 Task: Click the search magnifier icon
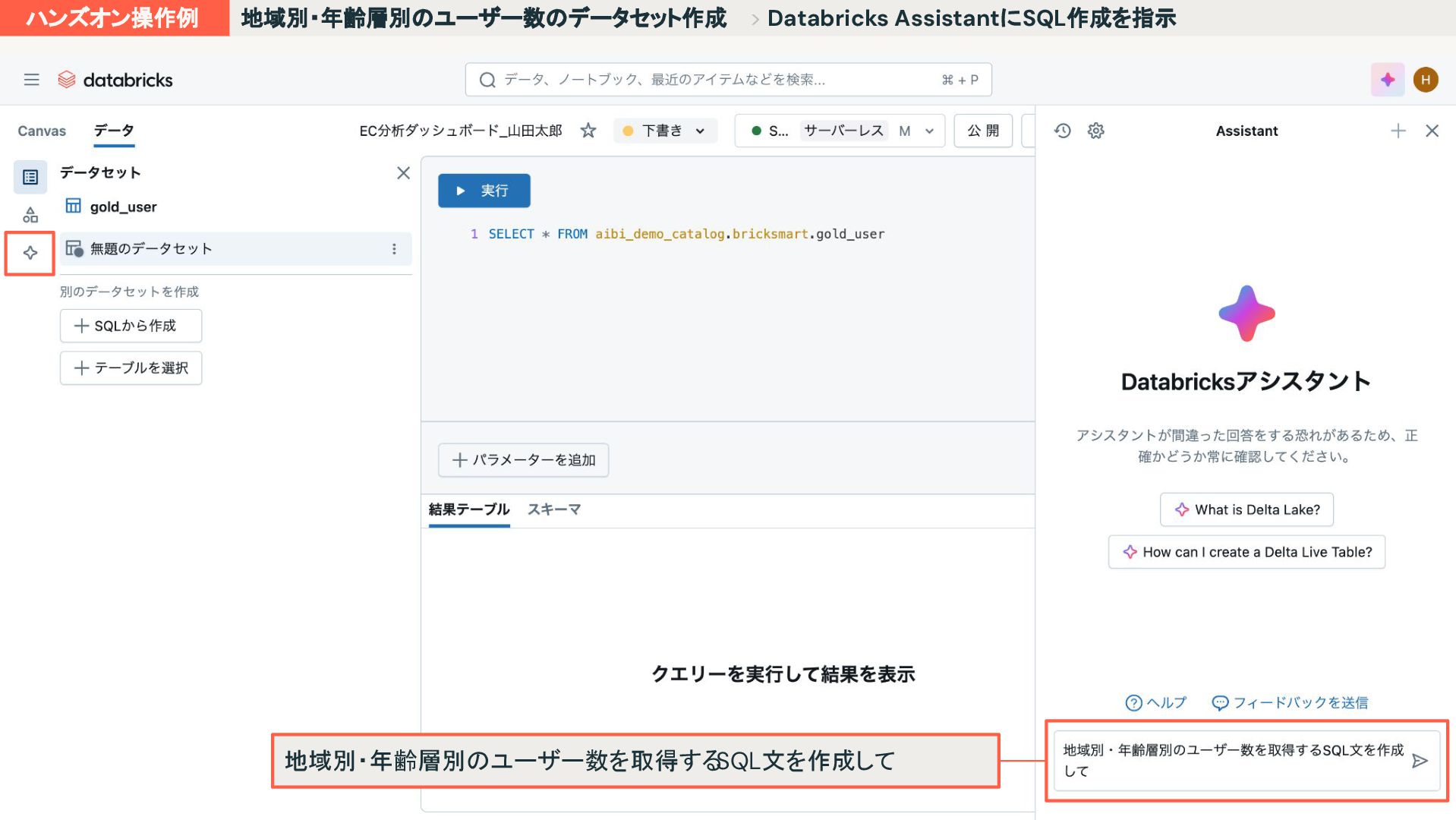coord(487,80)
